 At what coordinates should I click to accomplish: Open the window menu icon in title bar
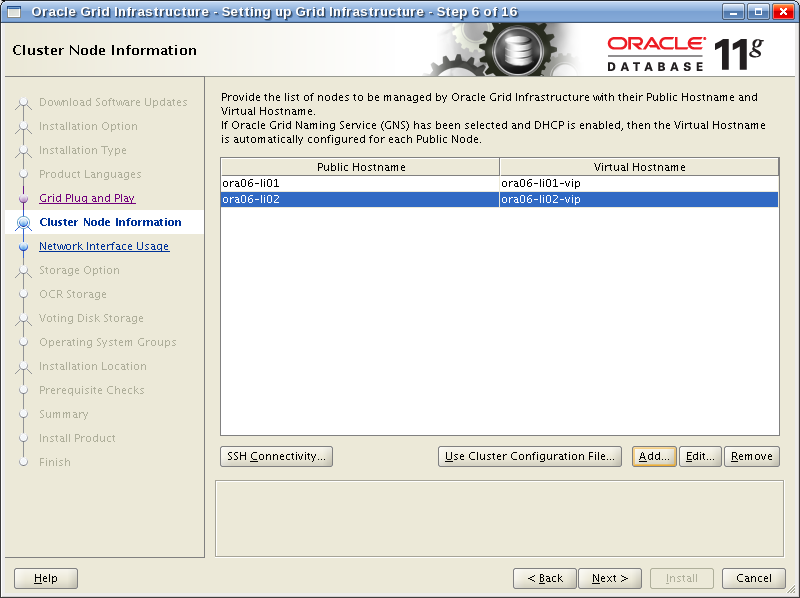[14, 12]
